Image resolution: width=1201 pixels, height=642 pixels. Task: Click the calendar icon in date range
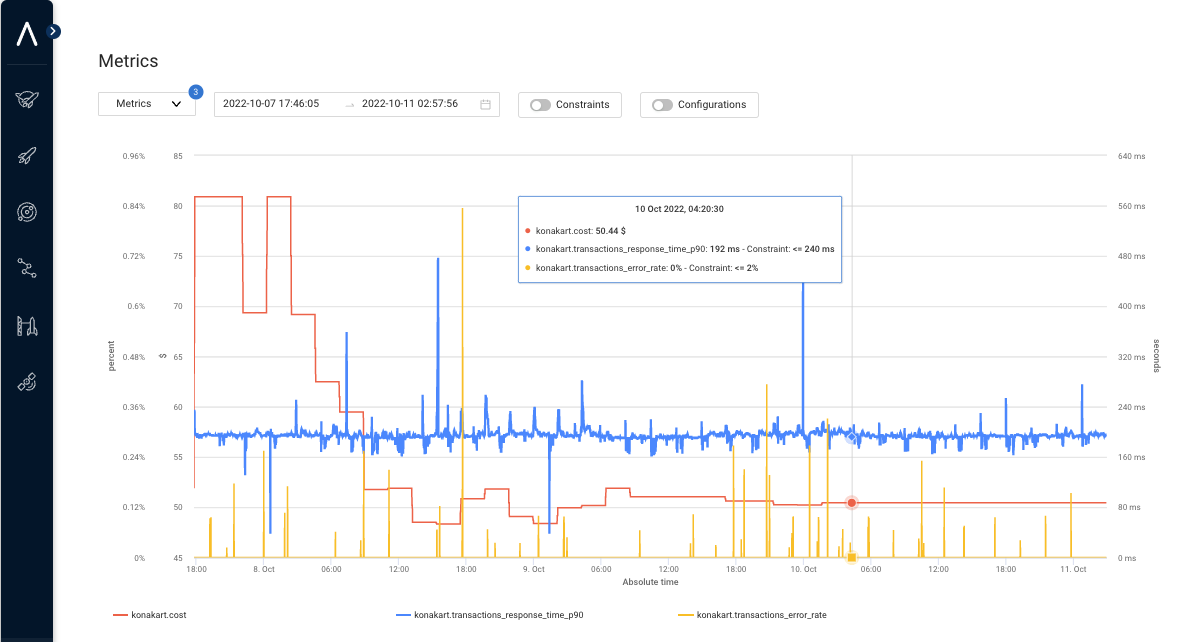pyautogui.click(x=485, y=104)
